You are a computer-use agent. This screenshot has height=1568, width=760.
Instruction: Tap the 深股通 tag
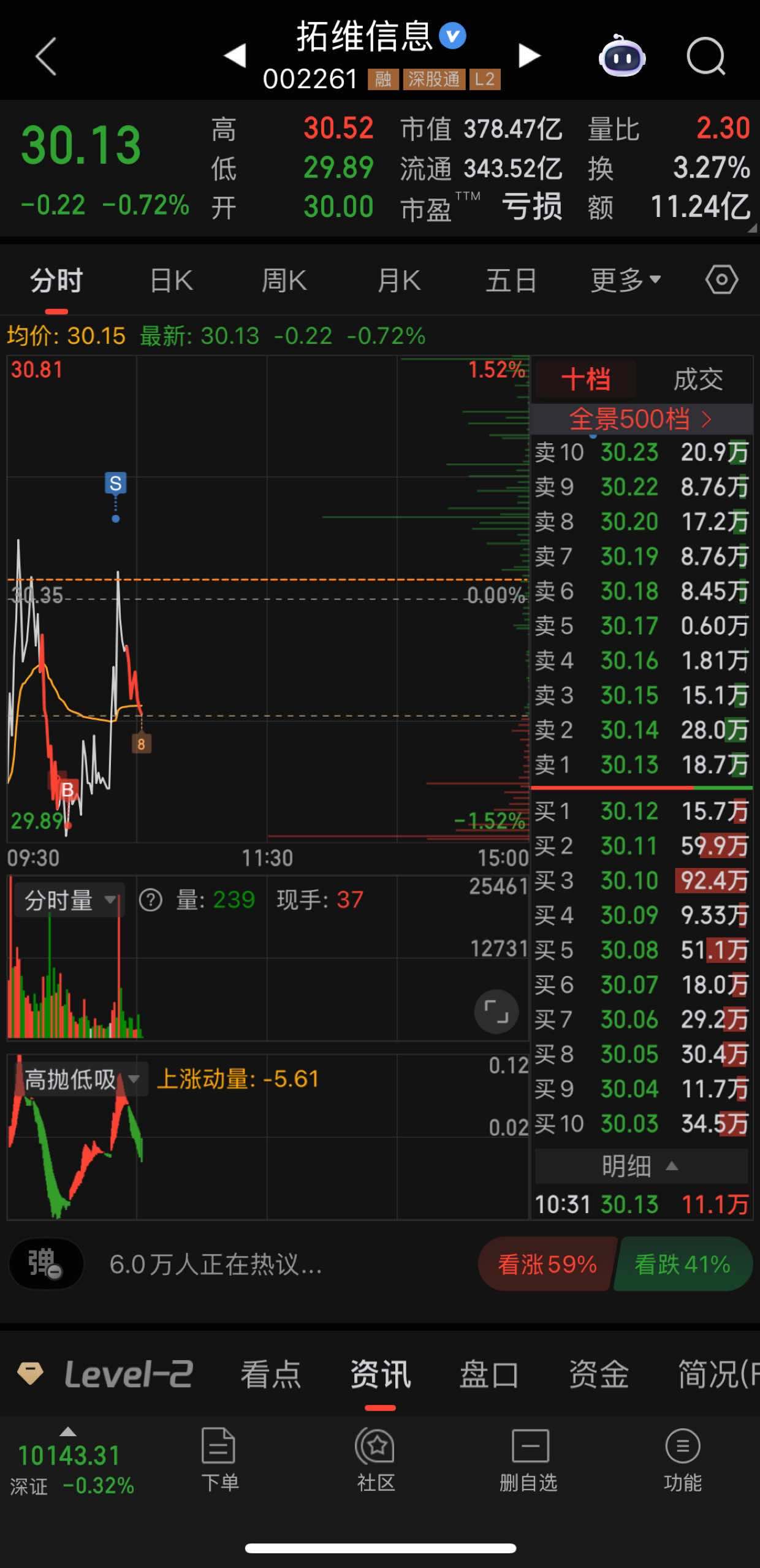click(x=433, y=79)
